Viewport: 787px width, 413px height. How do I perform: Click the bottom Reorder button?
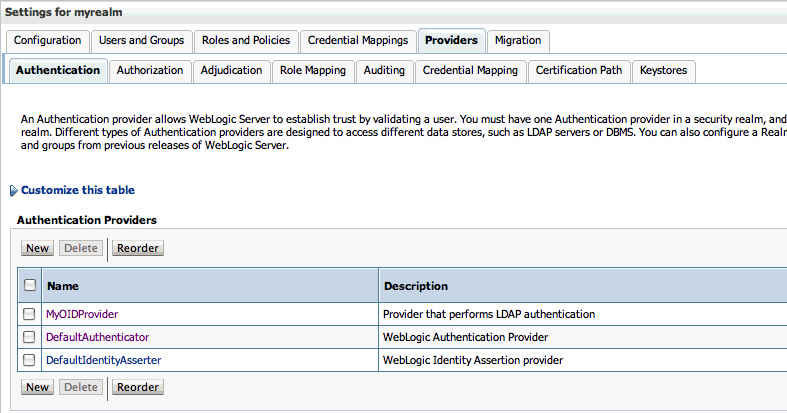click(x=138, y=387)
